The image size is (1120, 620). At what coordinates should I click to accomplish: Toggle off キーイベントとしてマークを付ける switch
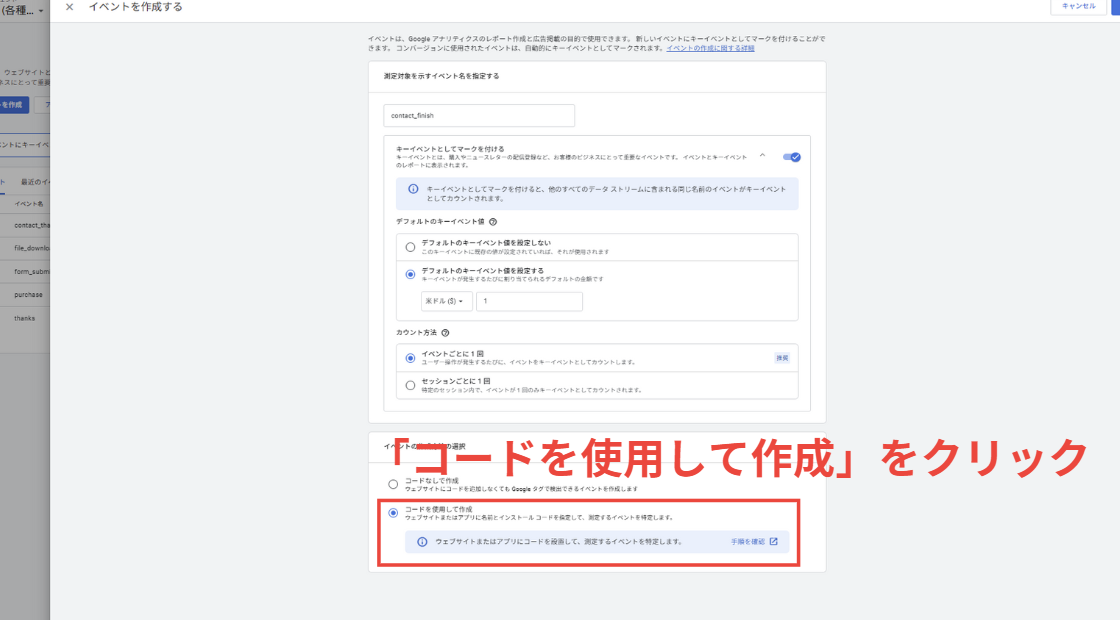[791, 157]
